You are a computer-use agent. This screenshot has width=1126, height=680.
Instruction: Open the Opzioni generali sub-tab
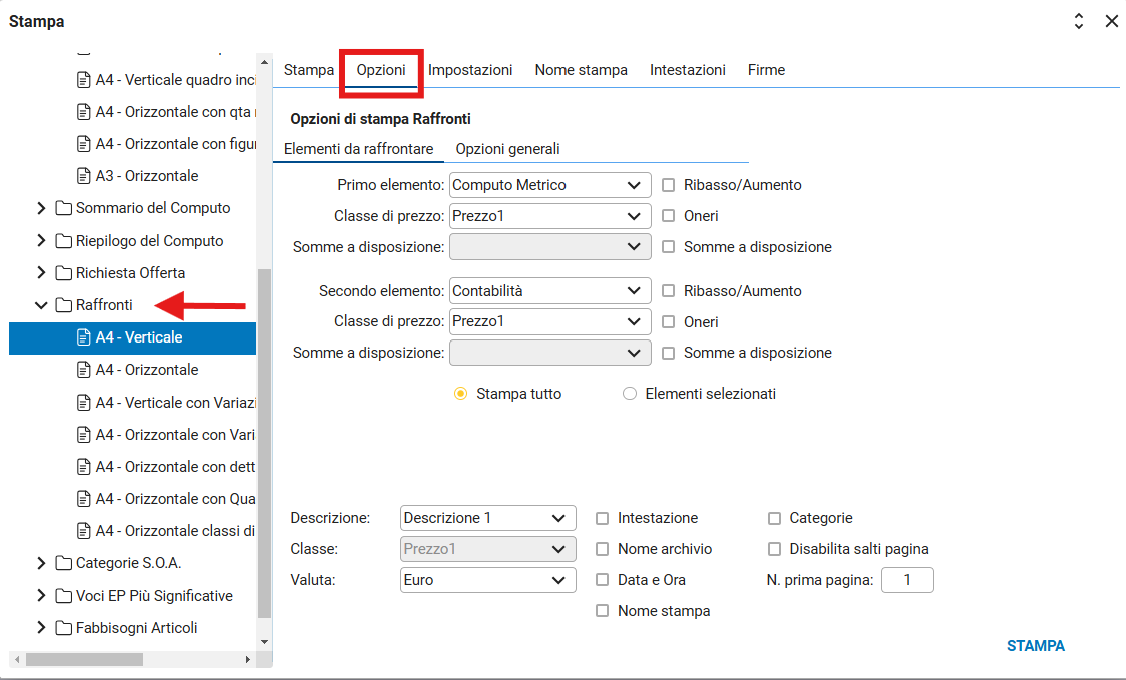click(507, 149)
